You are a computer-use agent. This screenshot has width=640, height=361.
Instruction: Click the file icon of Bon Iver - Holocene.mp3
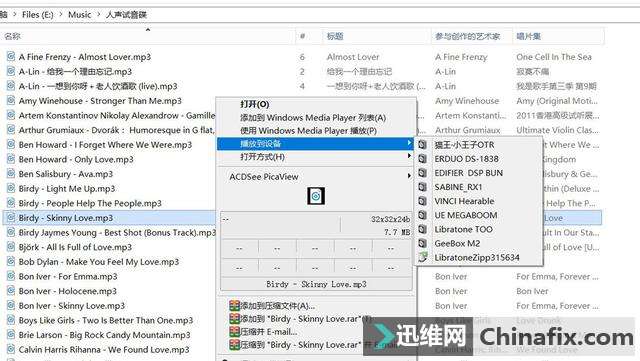[x=11, y=291]
